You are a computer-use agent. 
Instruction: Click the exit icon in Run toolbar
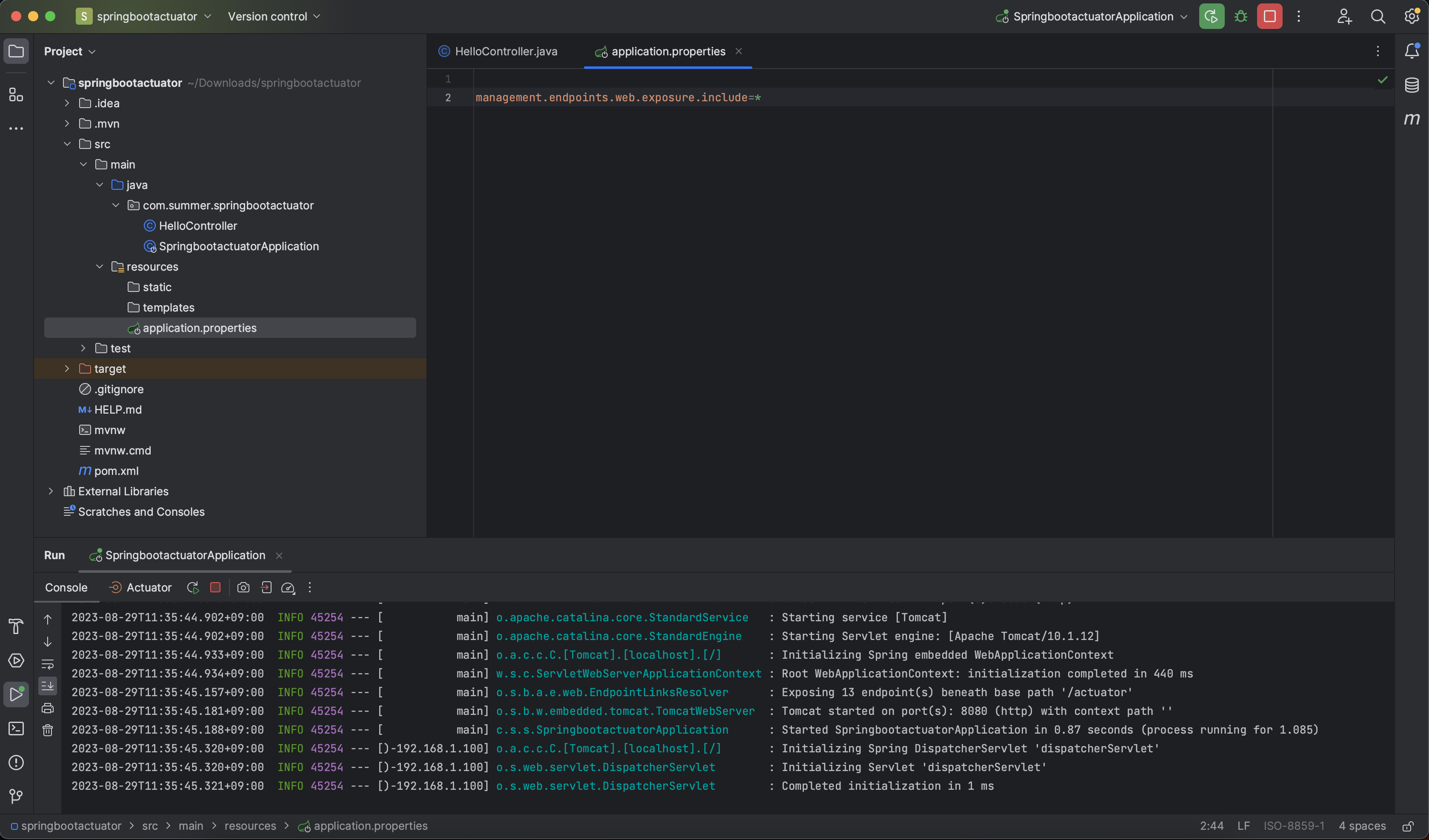(266, 588)
